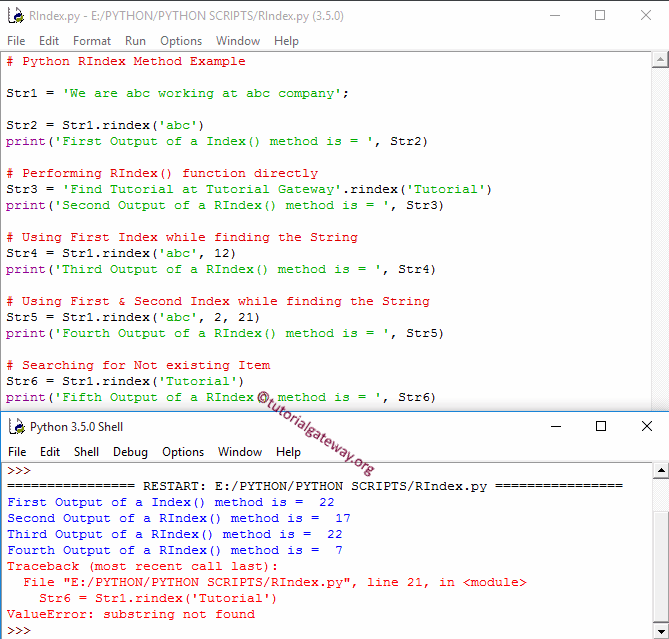The height and width of the screenshot is (639, 669).
Task: Open Run menu in editor window
Action: tap(135, 41)
